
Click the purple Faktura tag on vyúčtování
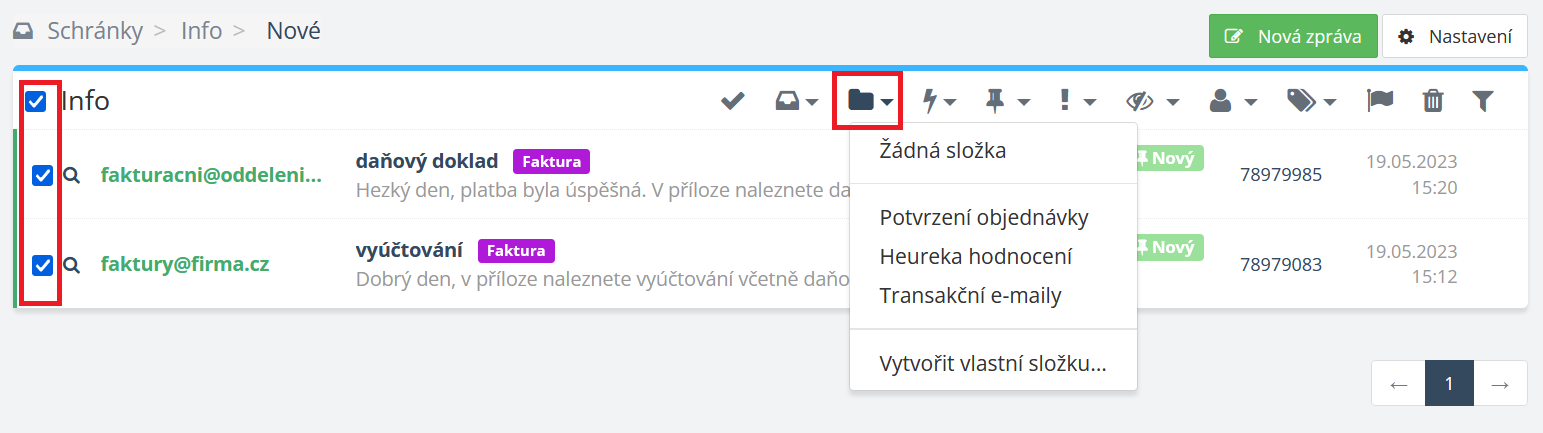516,250
